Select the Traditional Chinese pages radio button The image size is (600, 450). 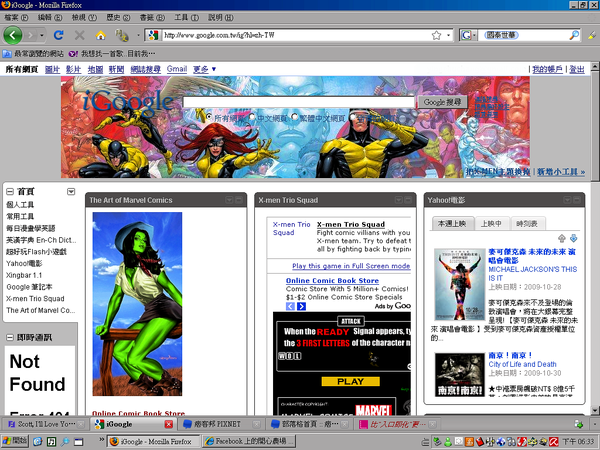(294, 116)
